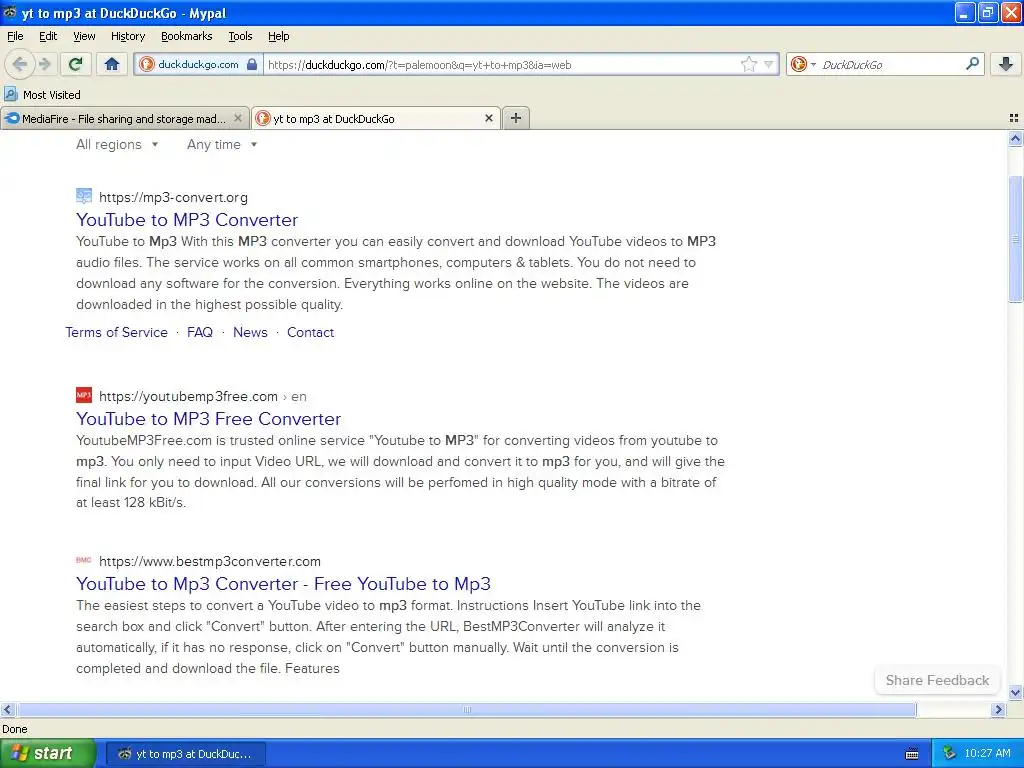
Task: Click the Share Feedback button
Action: pyautogui.click(x=937, y=680)
